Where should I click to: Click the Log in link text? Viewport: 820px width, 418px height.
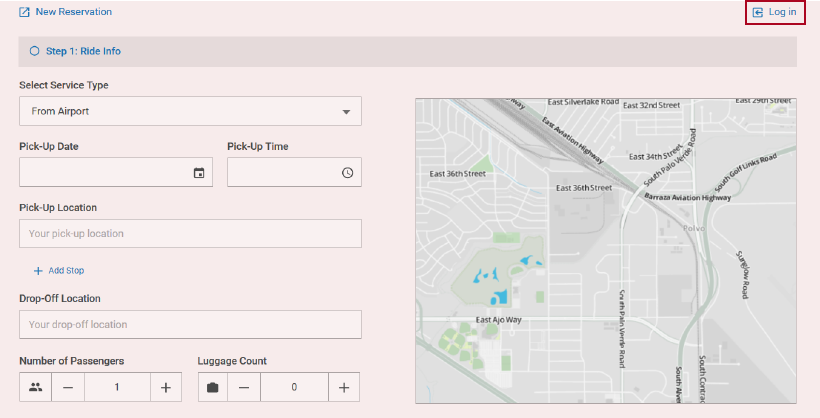[782, 12]
